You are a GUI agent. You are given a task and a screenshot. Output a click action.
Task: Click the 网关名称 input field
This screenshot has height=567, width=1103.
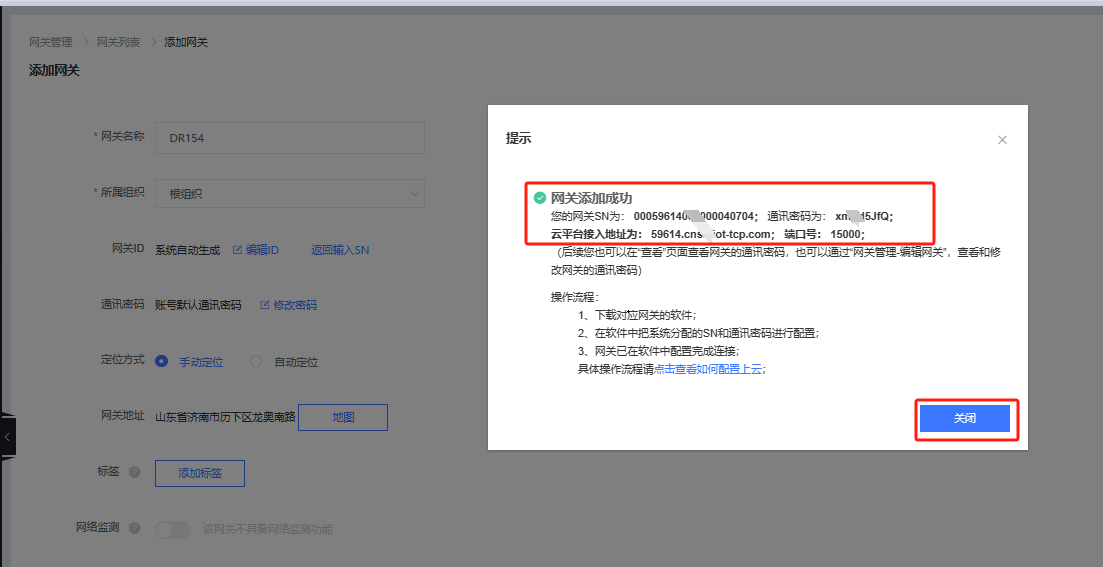(x=289, y=138)
